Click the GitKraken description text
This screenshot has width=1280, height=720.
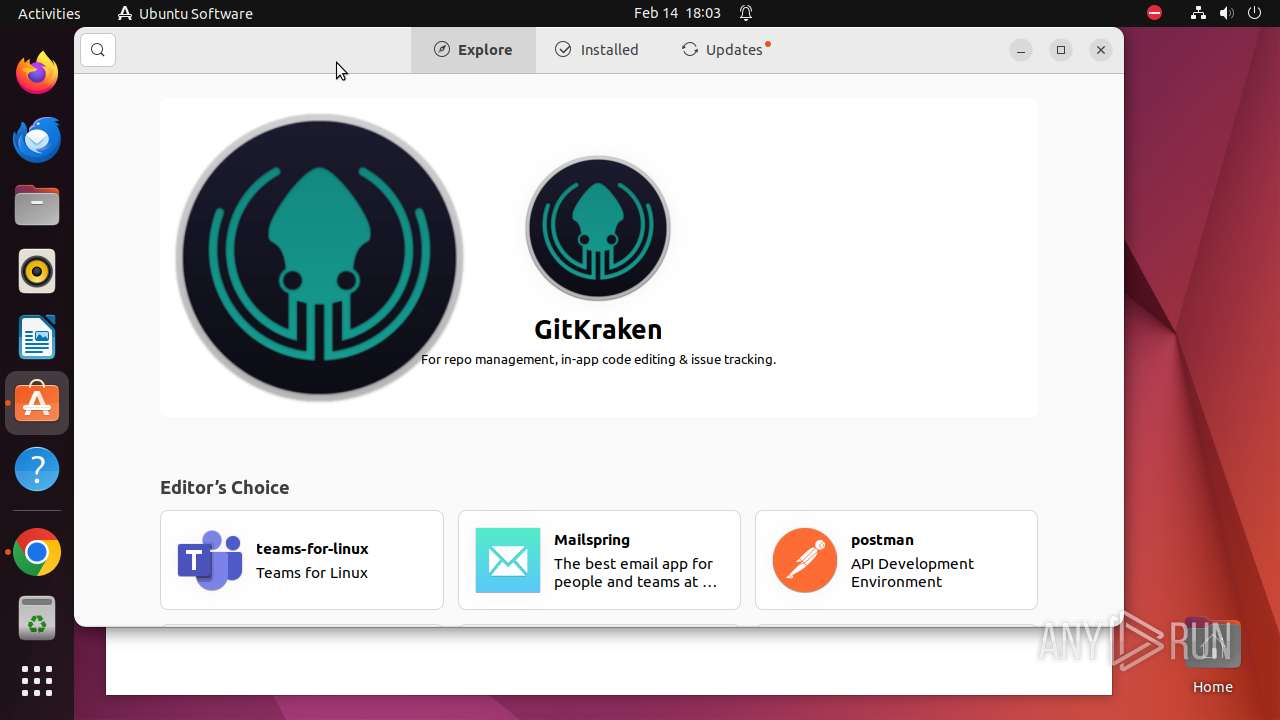point(598,360)
